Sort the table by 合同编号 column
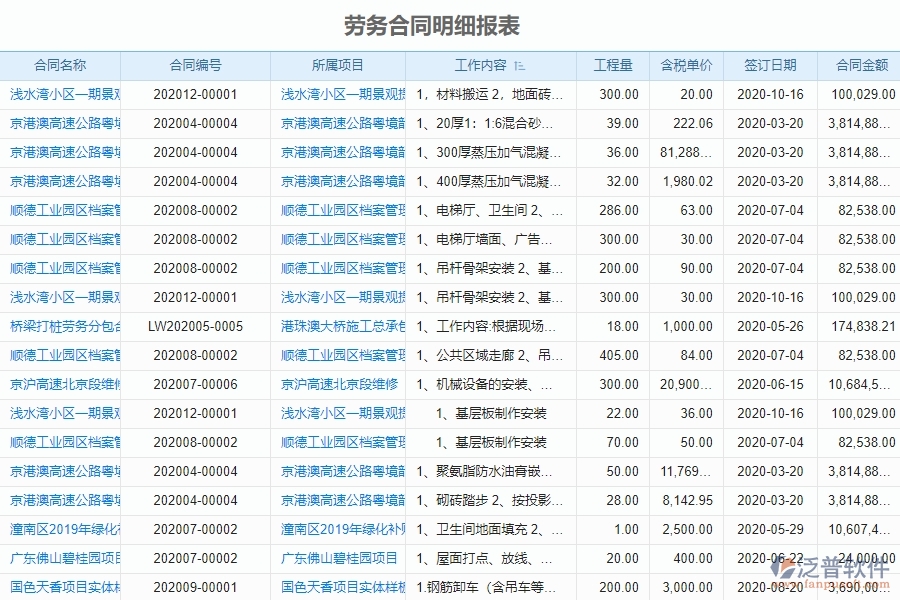 [196, 64]
